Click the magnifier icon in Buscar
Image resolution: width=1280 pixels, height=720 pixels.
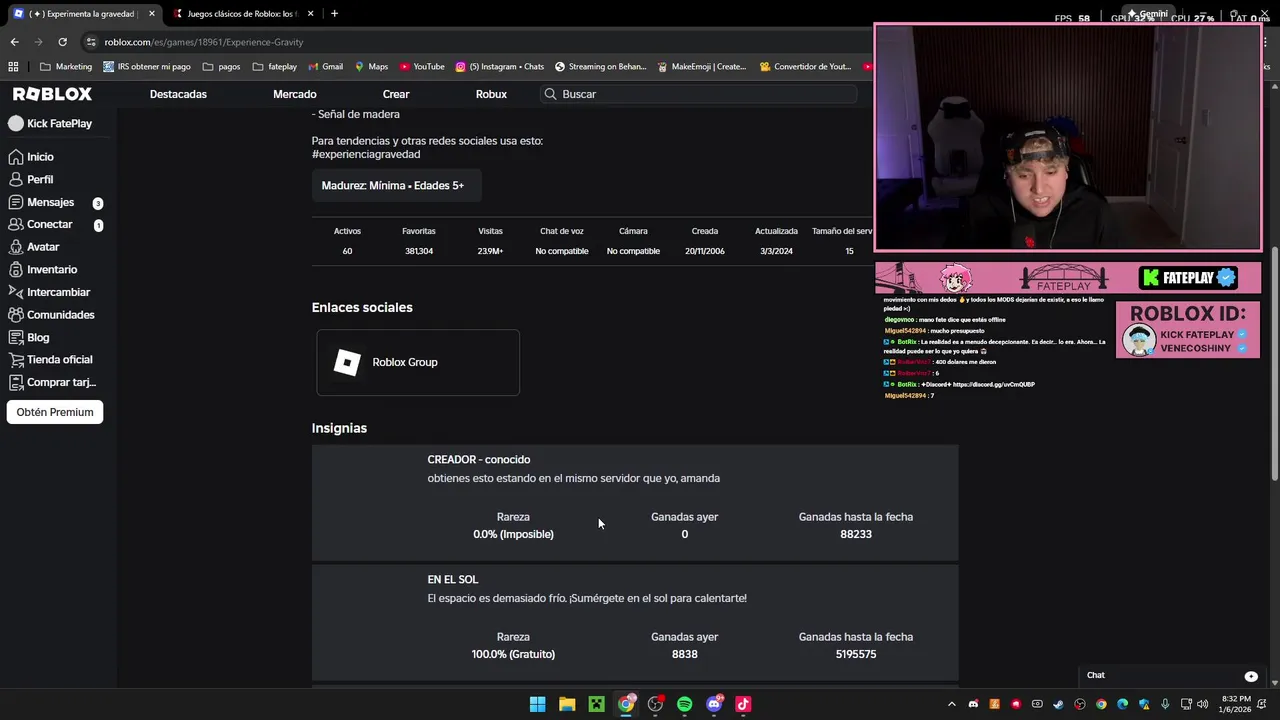pyautogui.click(x=550, y=94)
